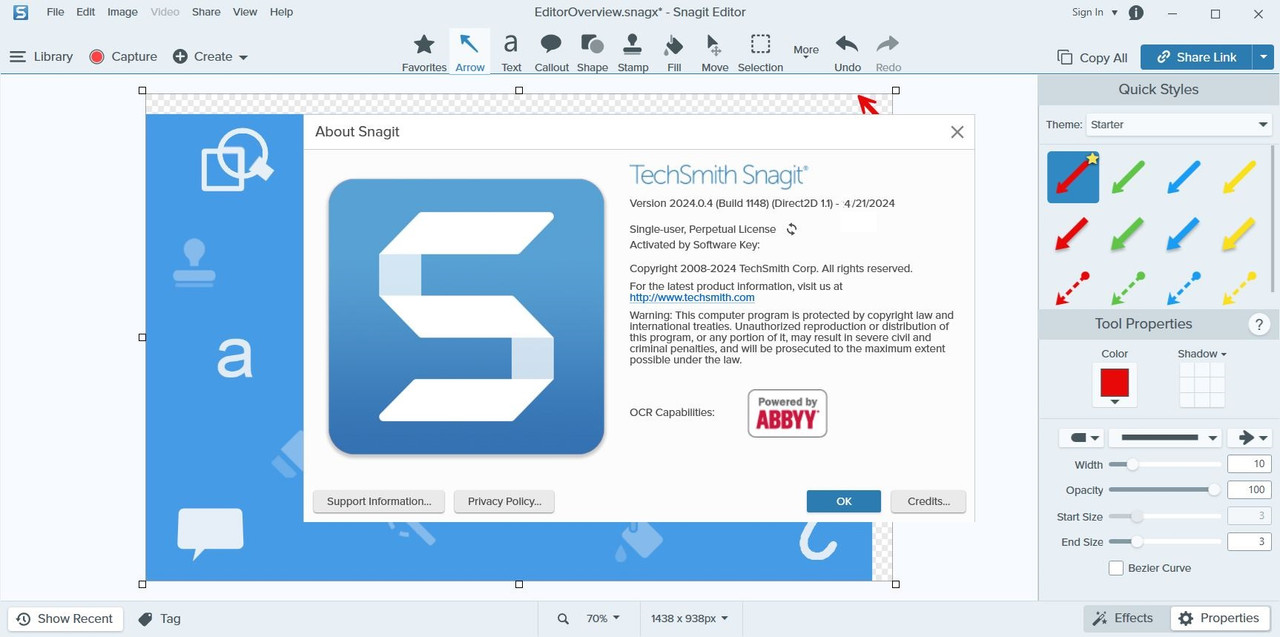The width and height of the screenshot is (1280, 637).
Task: Expand the Shadow dropdown
Action: [1202, 354]
